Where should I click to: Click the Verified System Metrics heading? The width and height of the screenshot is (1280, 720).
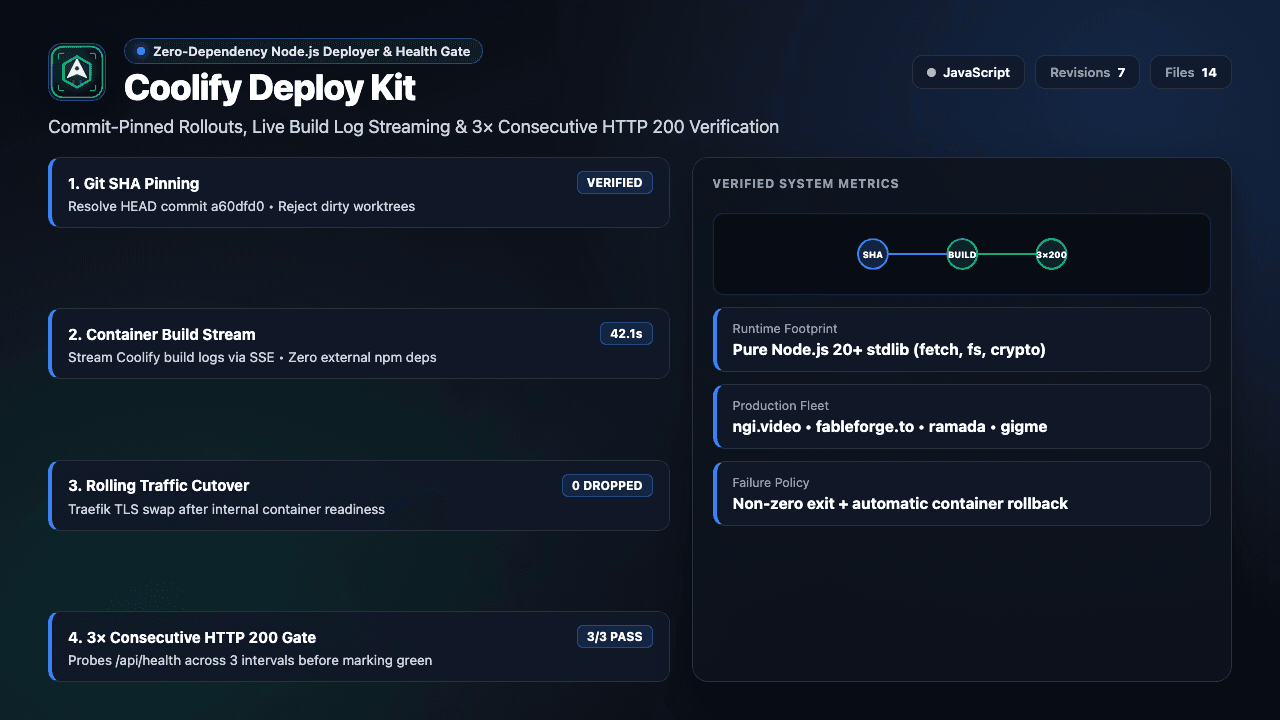pos(806,184)
